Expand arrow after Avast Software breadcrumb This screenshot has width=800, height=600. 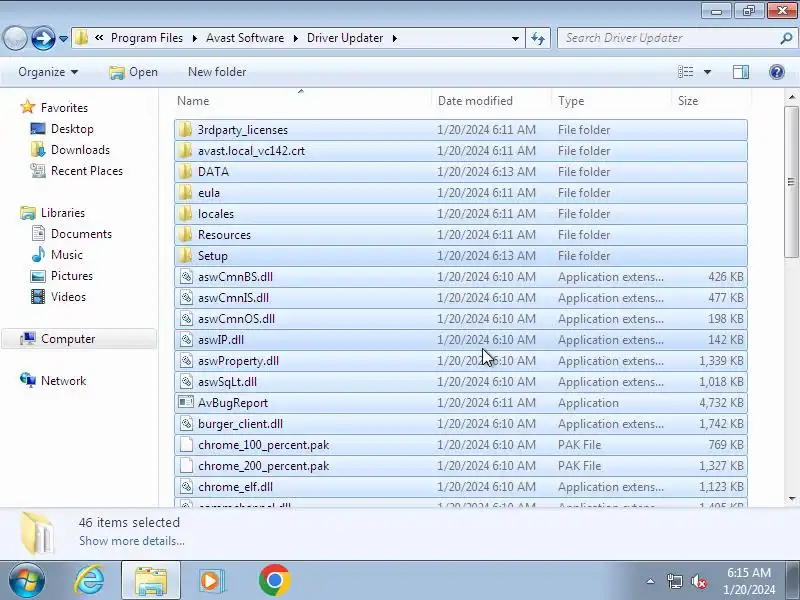(x=295, y=38)
